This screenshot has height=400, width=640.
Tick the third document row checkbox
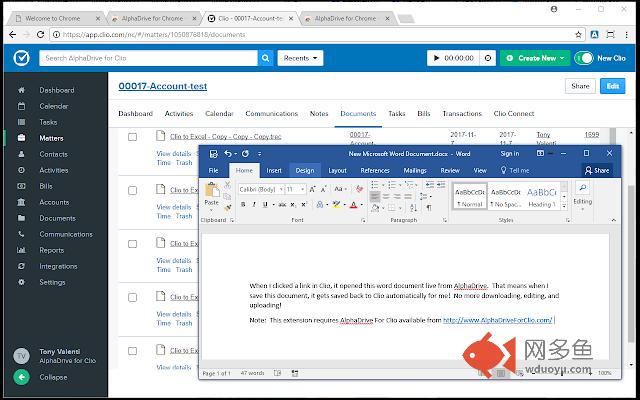click(x=132, y=244)
